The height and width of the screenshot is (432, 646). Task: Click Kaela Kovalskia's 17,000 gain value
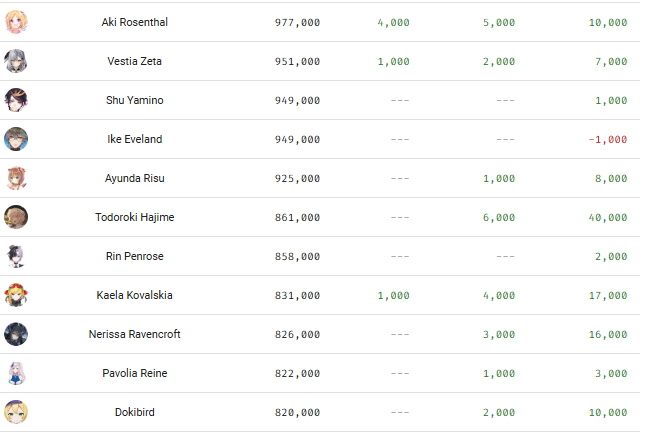(x=607, y=295)
